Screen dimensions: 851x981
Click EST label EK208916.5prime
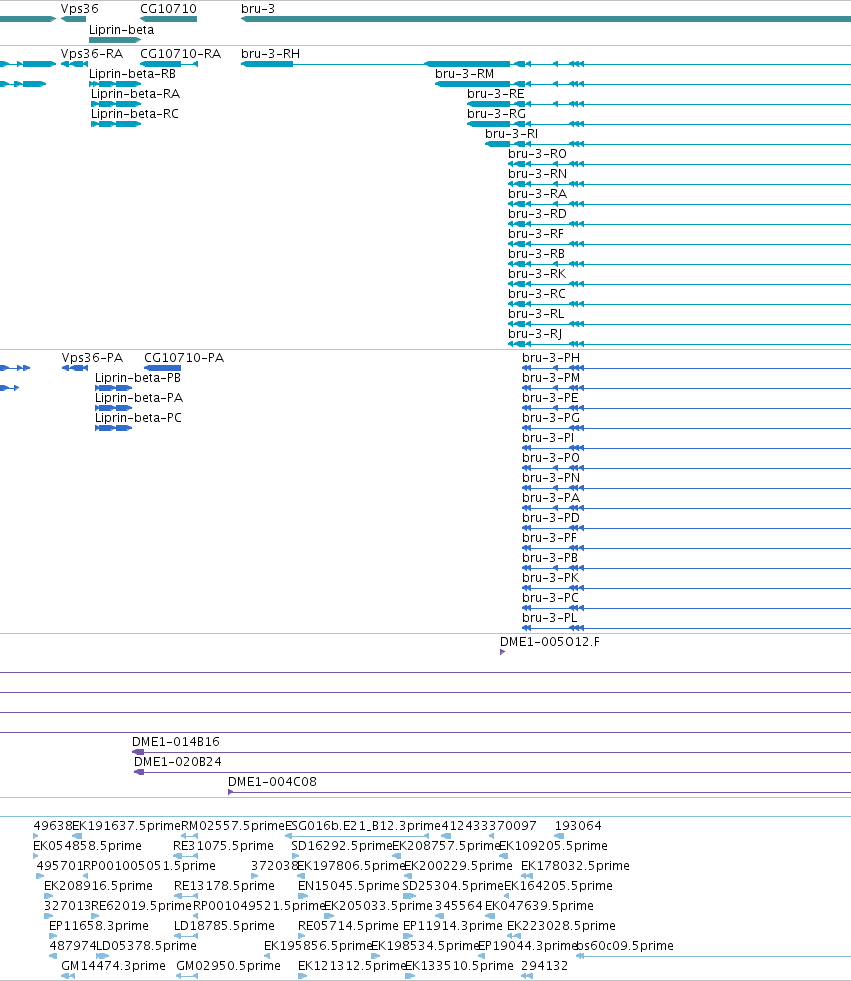click(x=98, y=886)
